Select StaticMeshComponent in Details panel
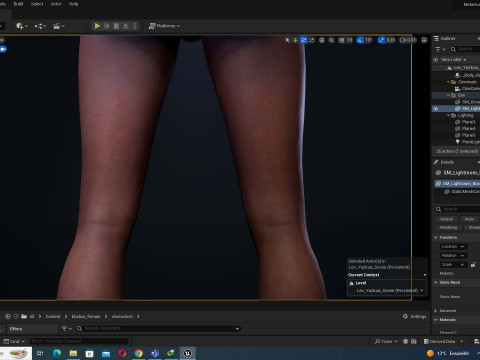The height and width of the screenshot is (360, 480). click(x=465, y=192)
